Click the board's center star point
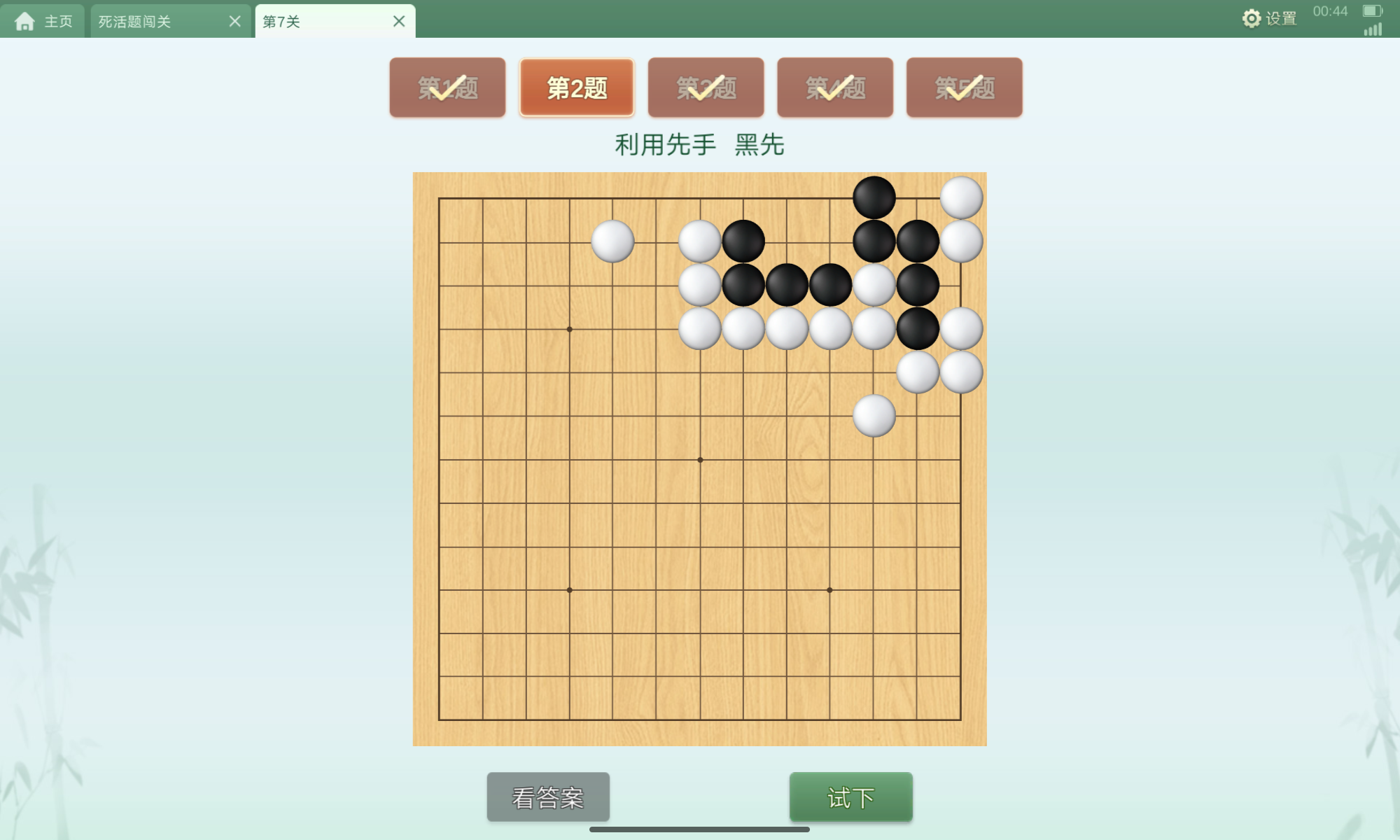 700,460
